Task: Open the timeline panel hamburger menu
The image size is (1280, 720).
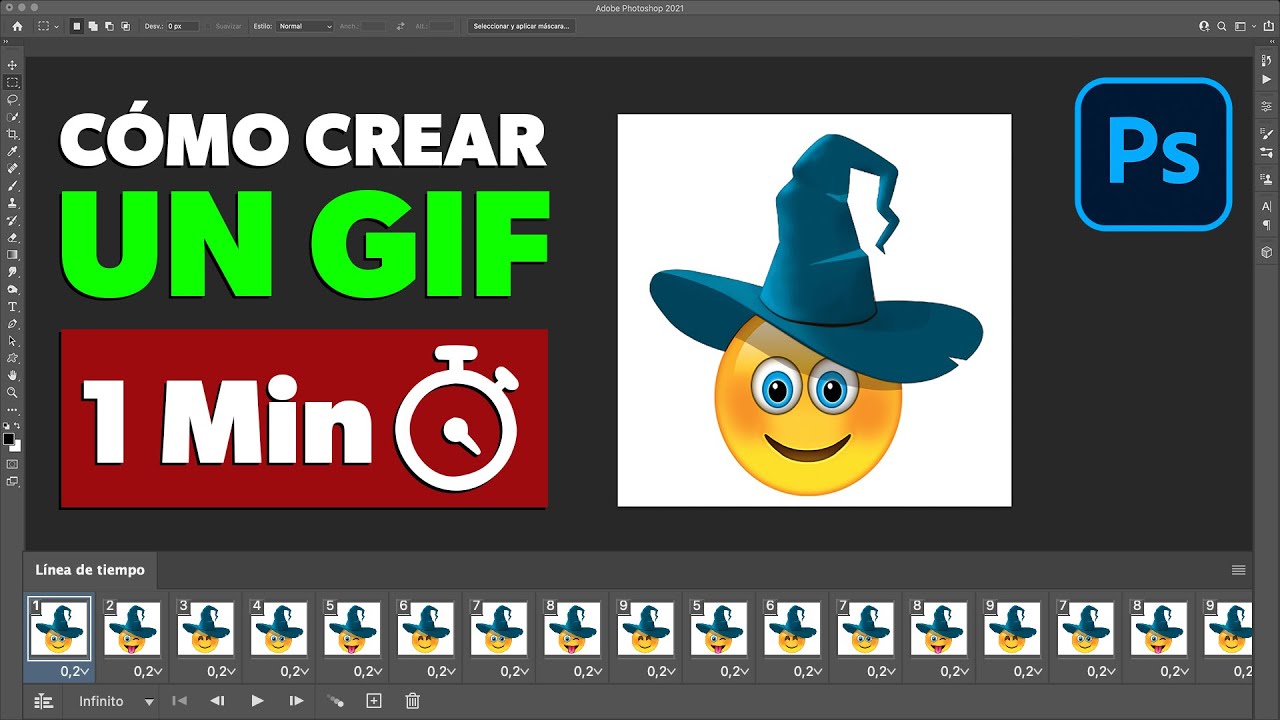Action: click(x=1238, y=570)
